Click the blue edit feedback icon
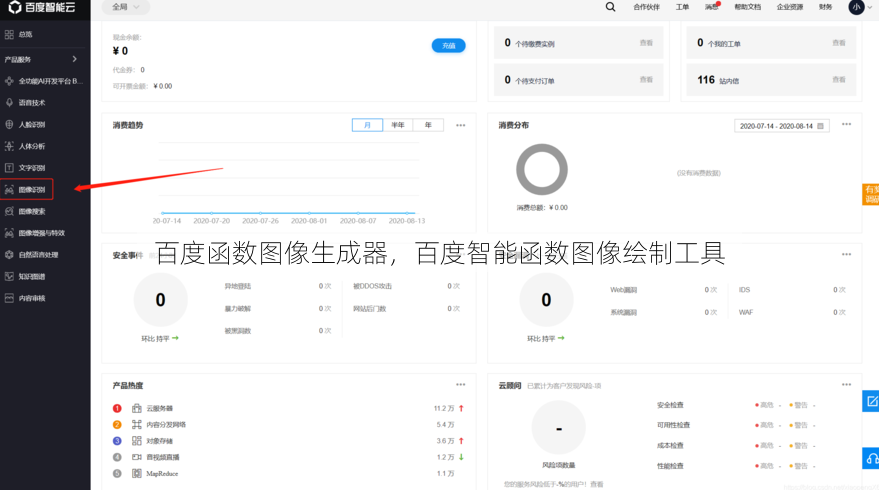 [871, 401]
